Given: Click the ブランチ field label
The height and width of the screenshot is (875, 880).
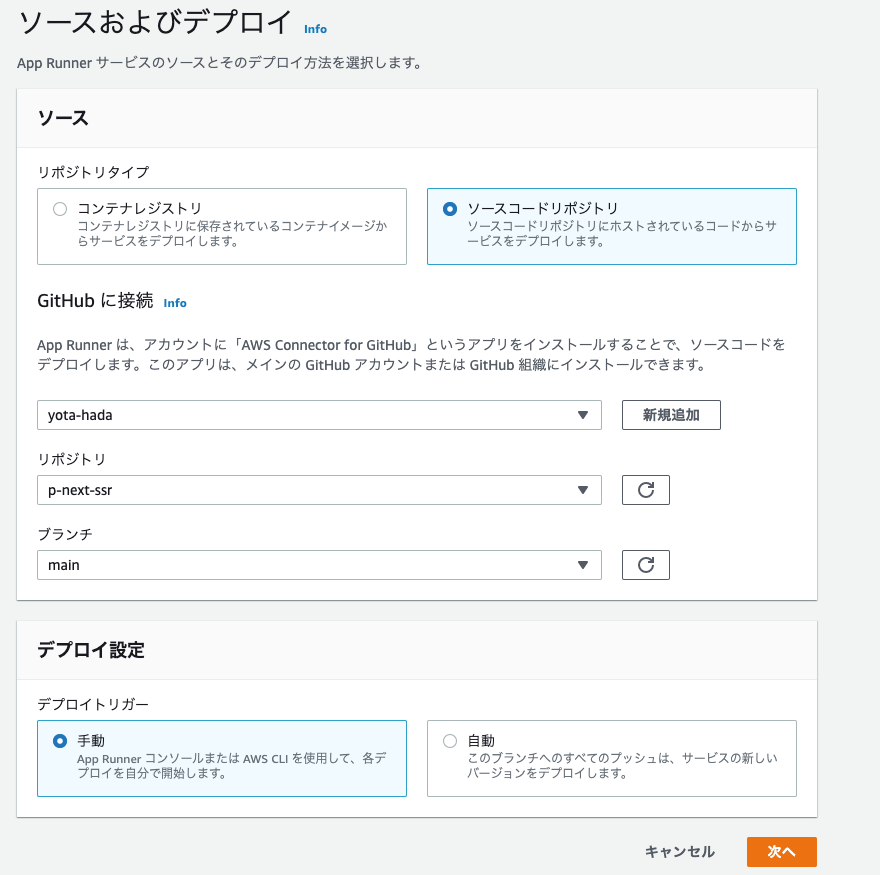Looking at the screenshot, I should (x=65, y=534).
